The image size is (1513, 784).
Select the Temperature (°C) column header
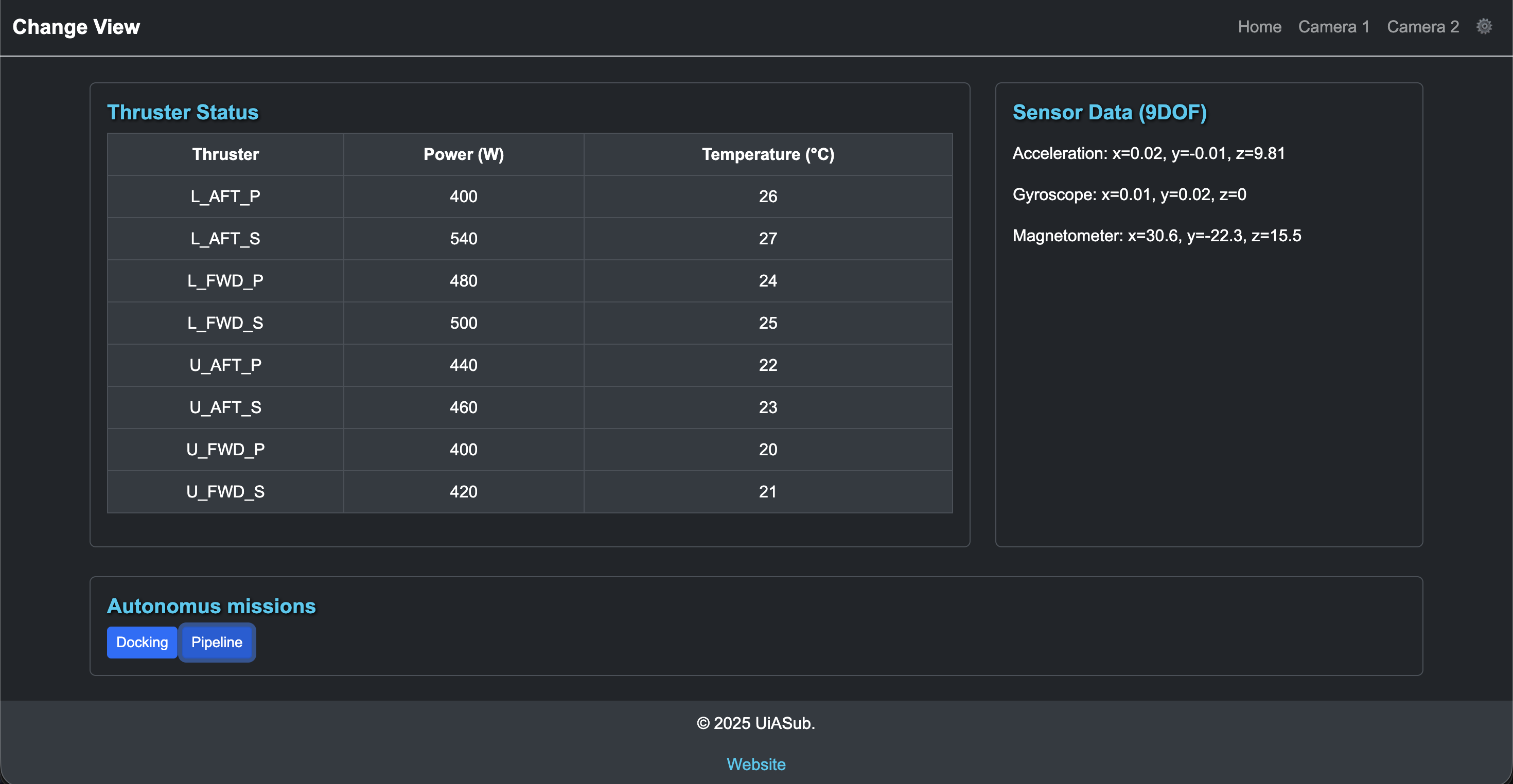(768, 154)
